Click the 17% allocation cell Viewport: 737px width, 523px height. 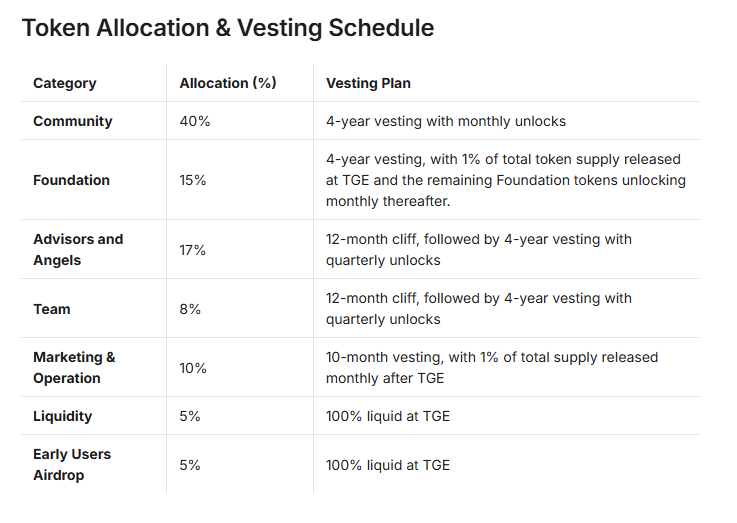tap(193, 250)
